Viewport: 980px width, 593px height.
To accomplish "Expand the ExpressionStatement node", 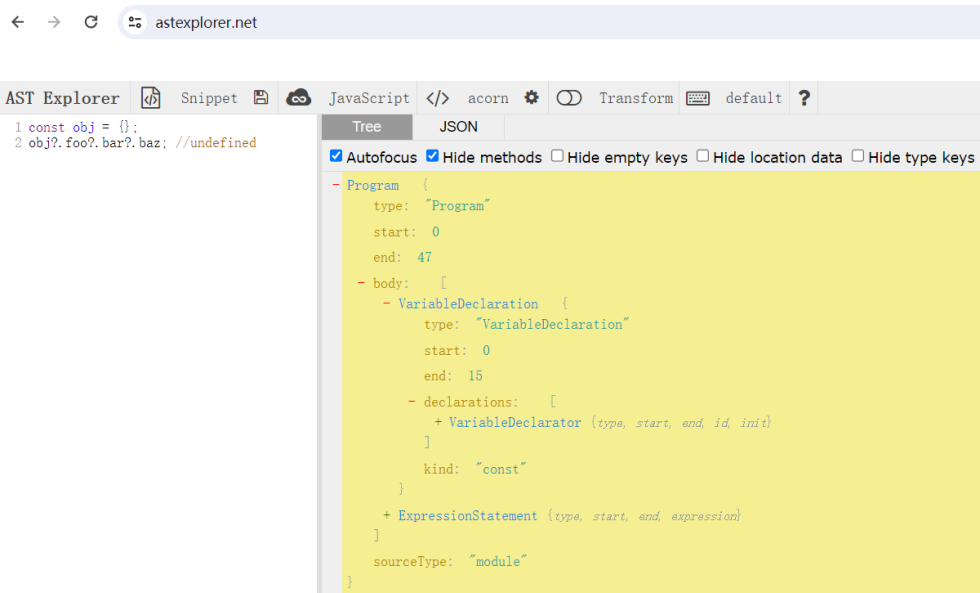I will pos(387,516).
